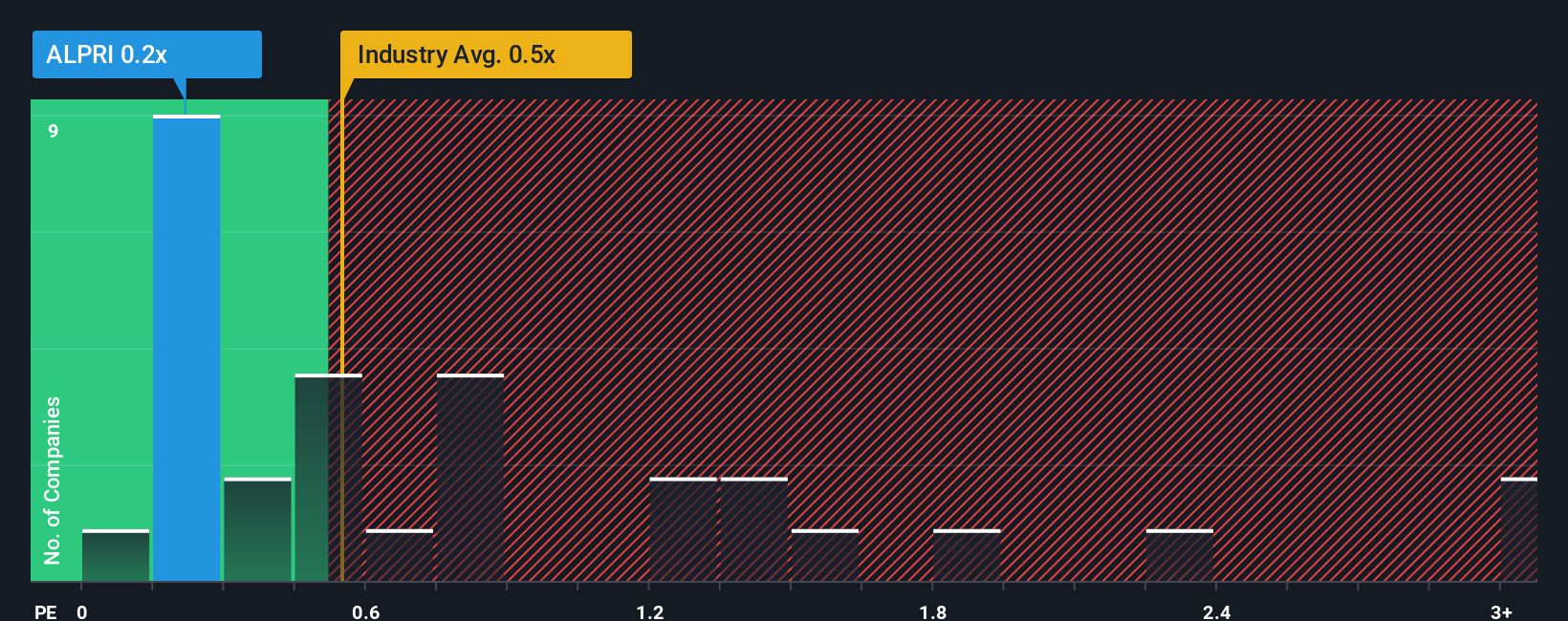Select the tall hatched bar near PE 0.8
Image resolution: width=1568 pixels, height=621 pixels.
[x=470, y=477]
